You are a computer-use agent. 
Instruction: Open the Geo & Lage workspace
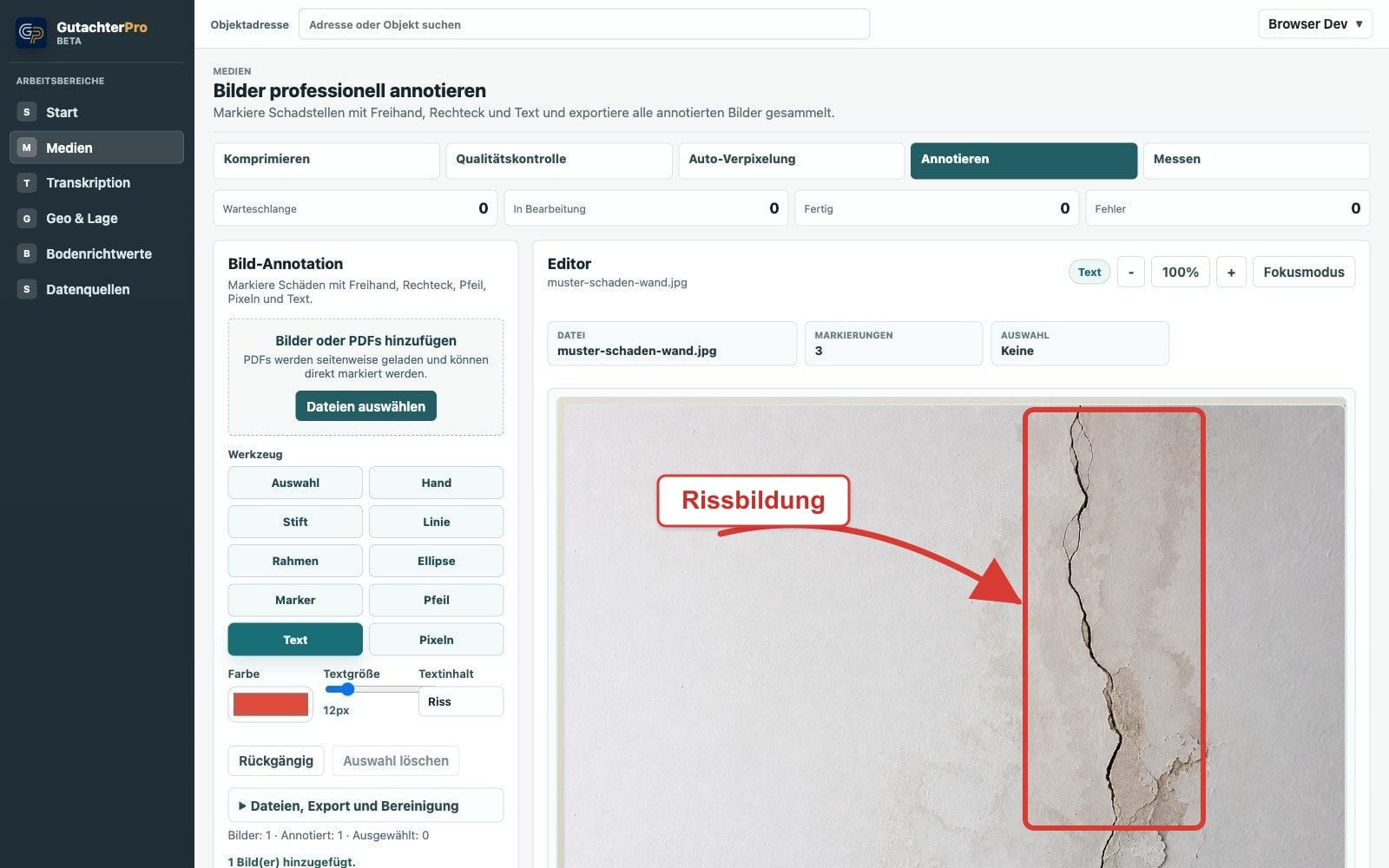(96, 218)
